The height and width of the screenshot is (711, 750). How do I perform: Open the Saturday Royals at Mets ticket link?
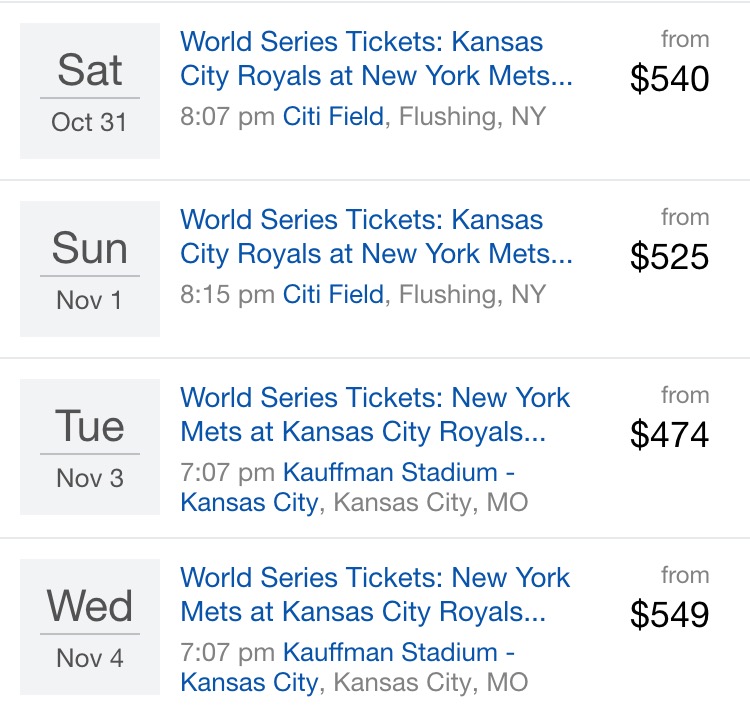point(376,59)
